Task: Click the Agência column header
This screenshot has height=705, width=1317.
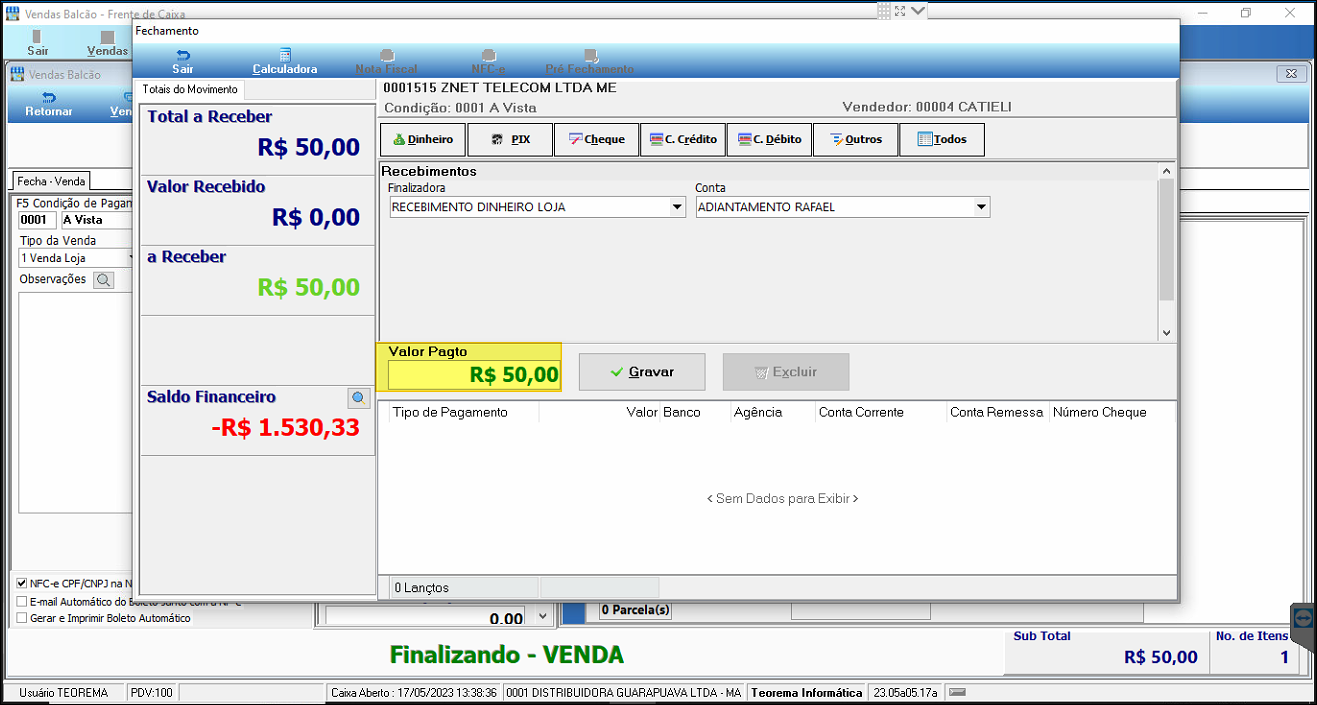Action: (x=758, y=412)
